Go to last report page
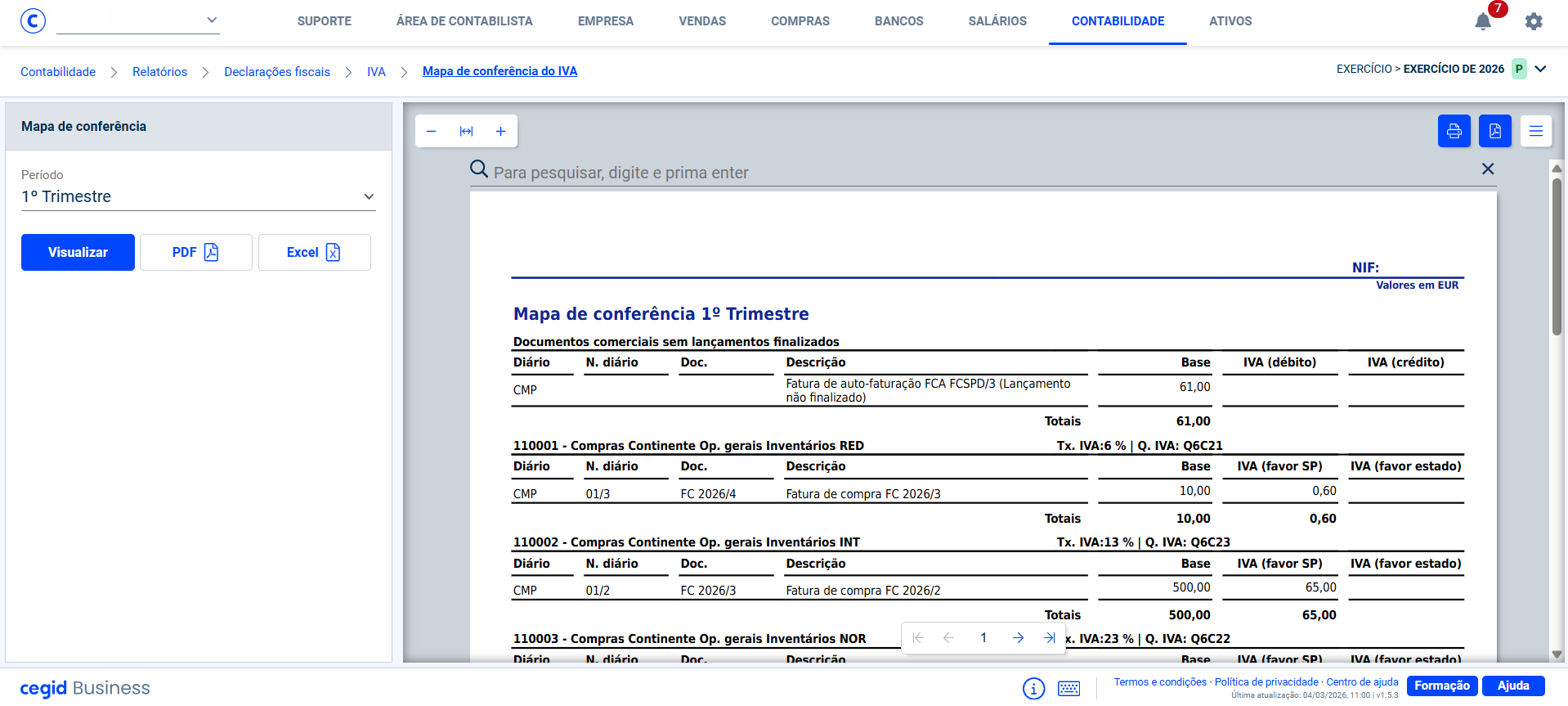This screenshot has height=706, width=1568. tap(1049, 638)
